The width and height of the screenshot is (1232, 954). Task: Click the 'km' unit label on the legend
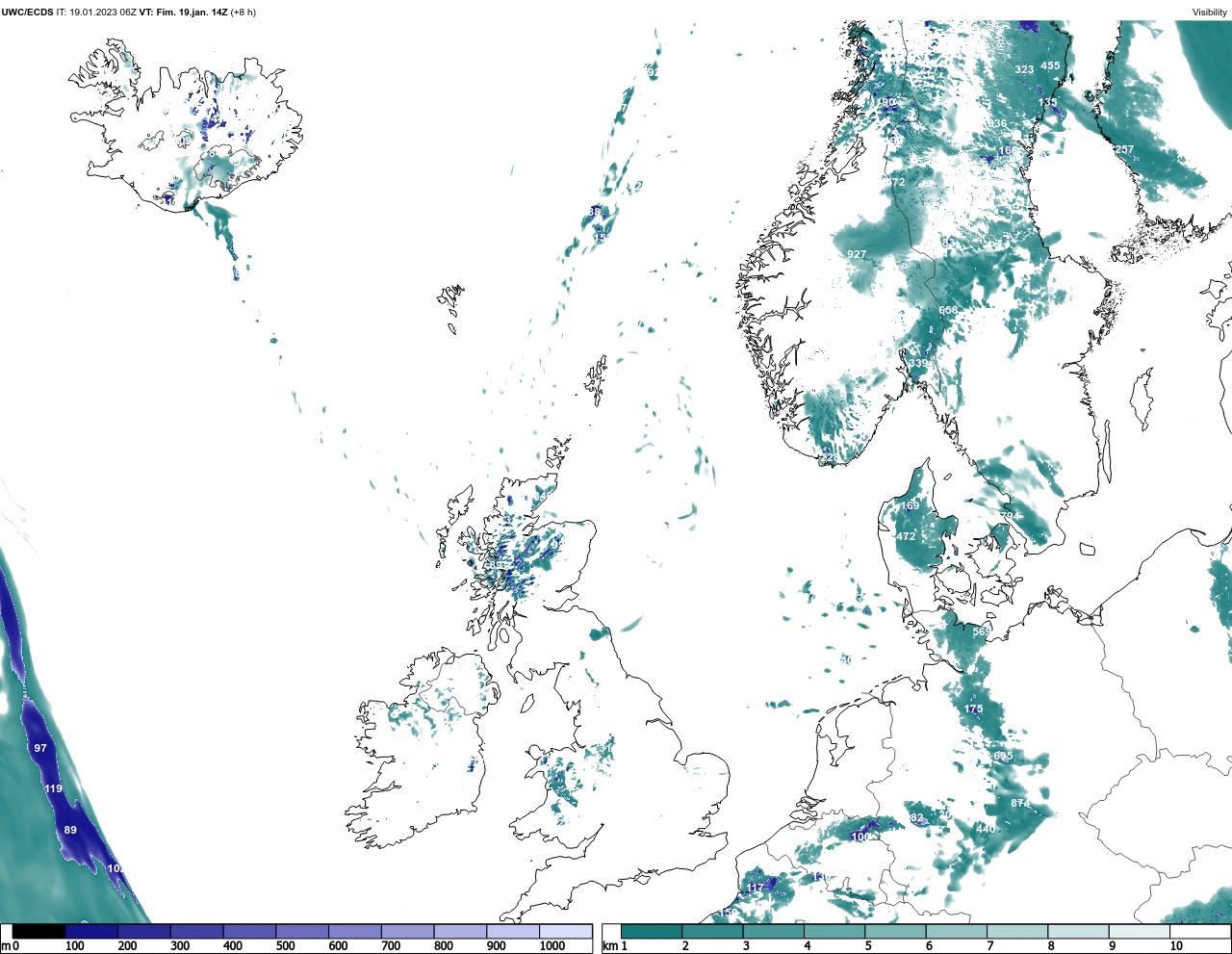coord(609,946)
